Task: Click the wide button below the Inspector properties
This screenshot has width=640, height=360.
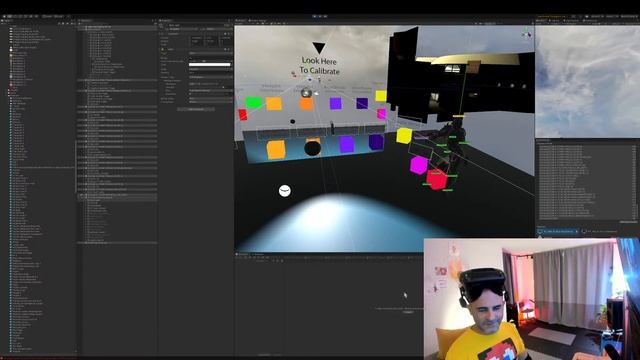Action: click(x=196, y=109)
